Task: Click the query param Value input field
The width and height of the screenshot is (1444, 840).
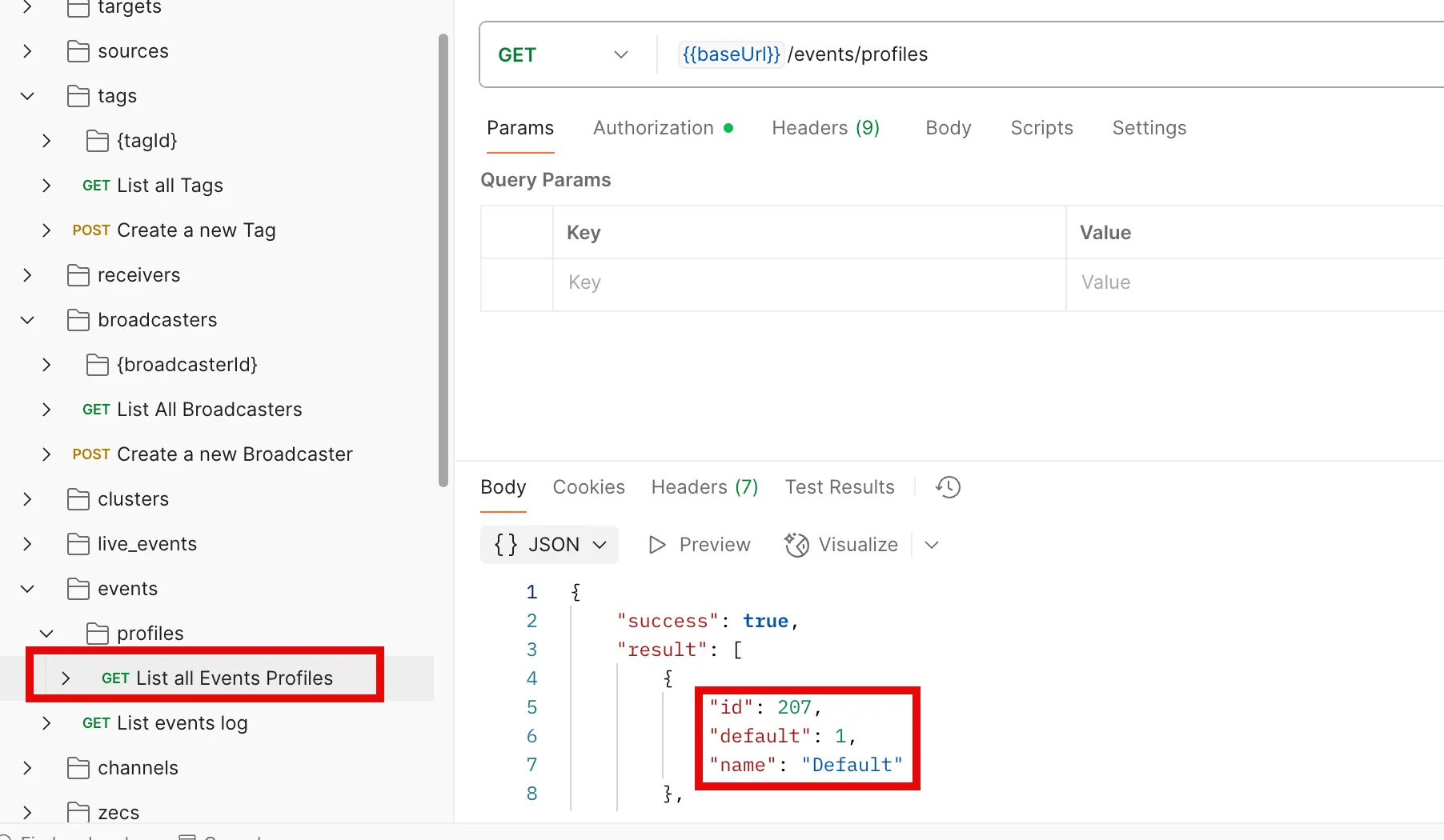Action: click(x=1255, y=282)
